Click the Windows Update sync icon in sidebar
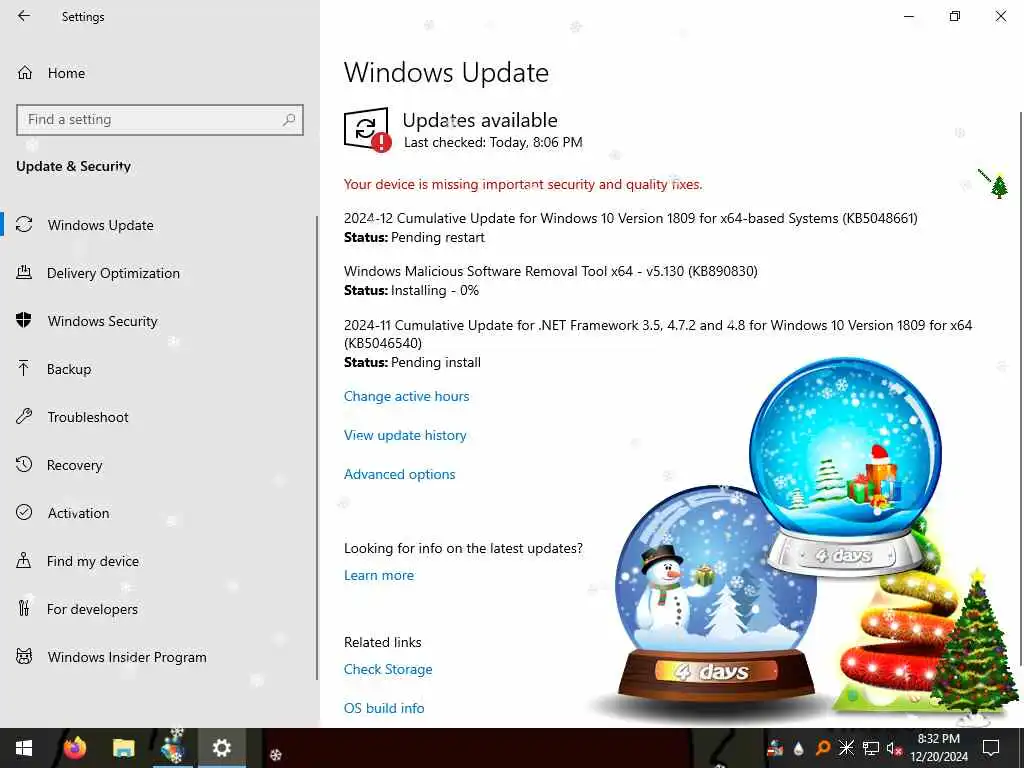 [24, 225]
